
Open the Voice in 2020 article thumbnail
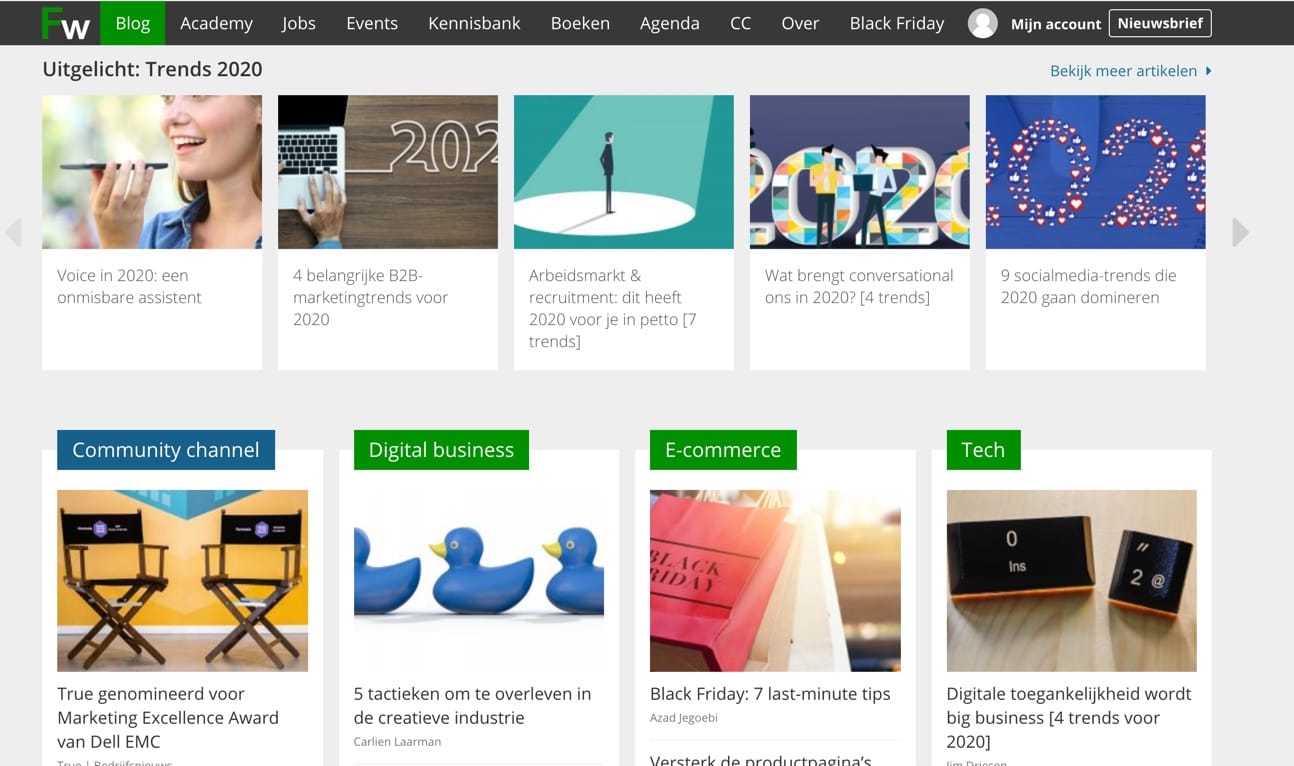(152, 172)
